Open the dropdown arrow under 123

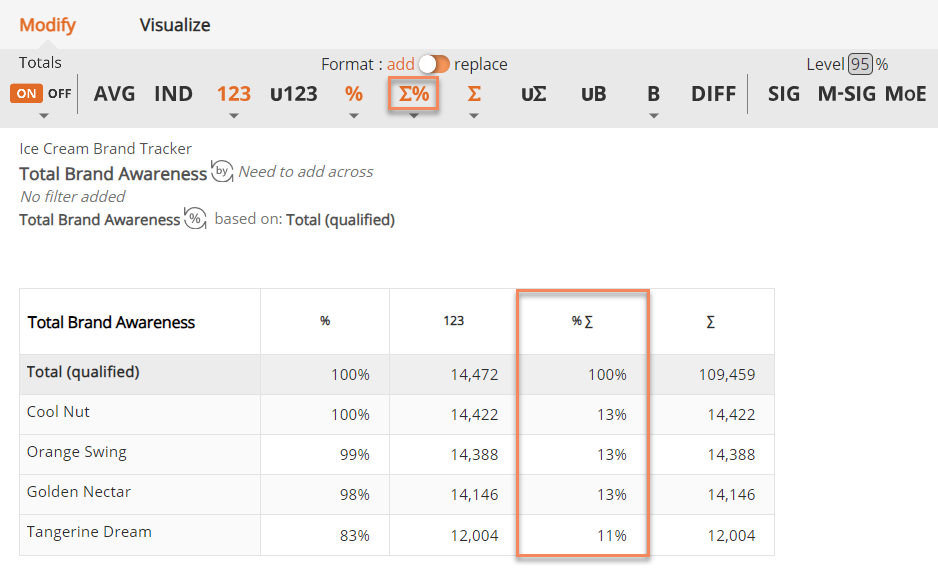(x=234, y=116)
